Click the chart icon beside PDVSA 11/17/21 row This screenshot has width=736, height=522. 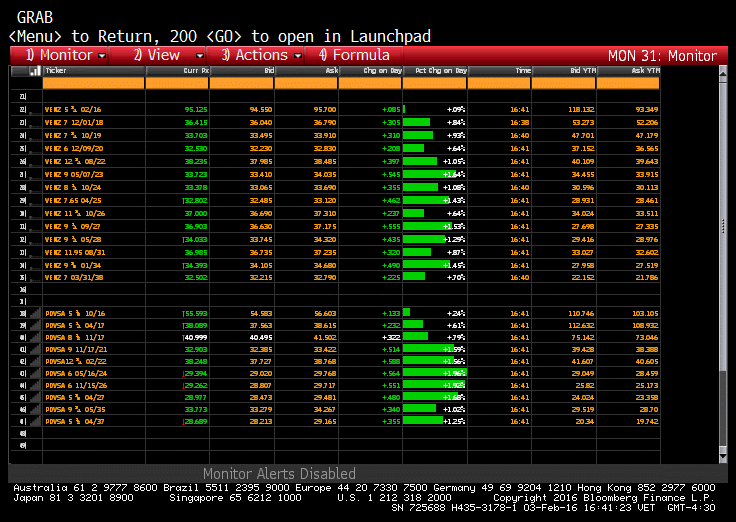coord(35,349)
